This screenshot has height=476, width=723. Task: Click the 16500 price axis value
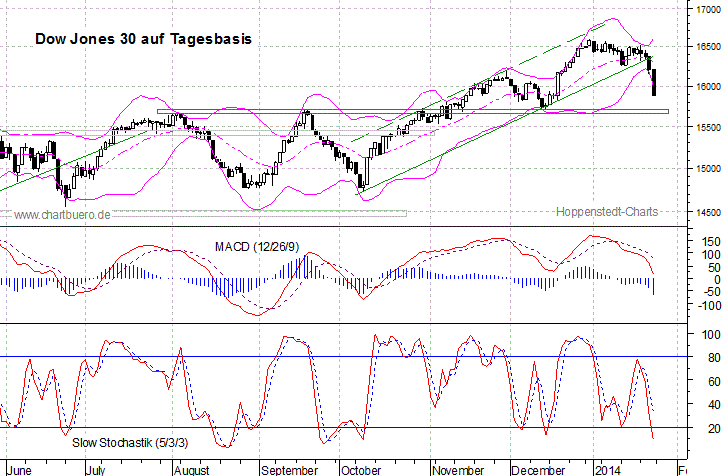[x=708, y=47]
